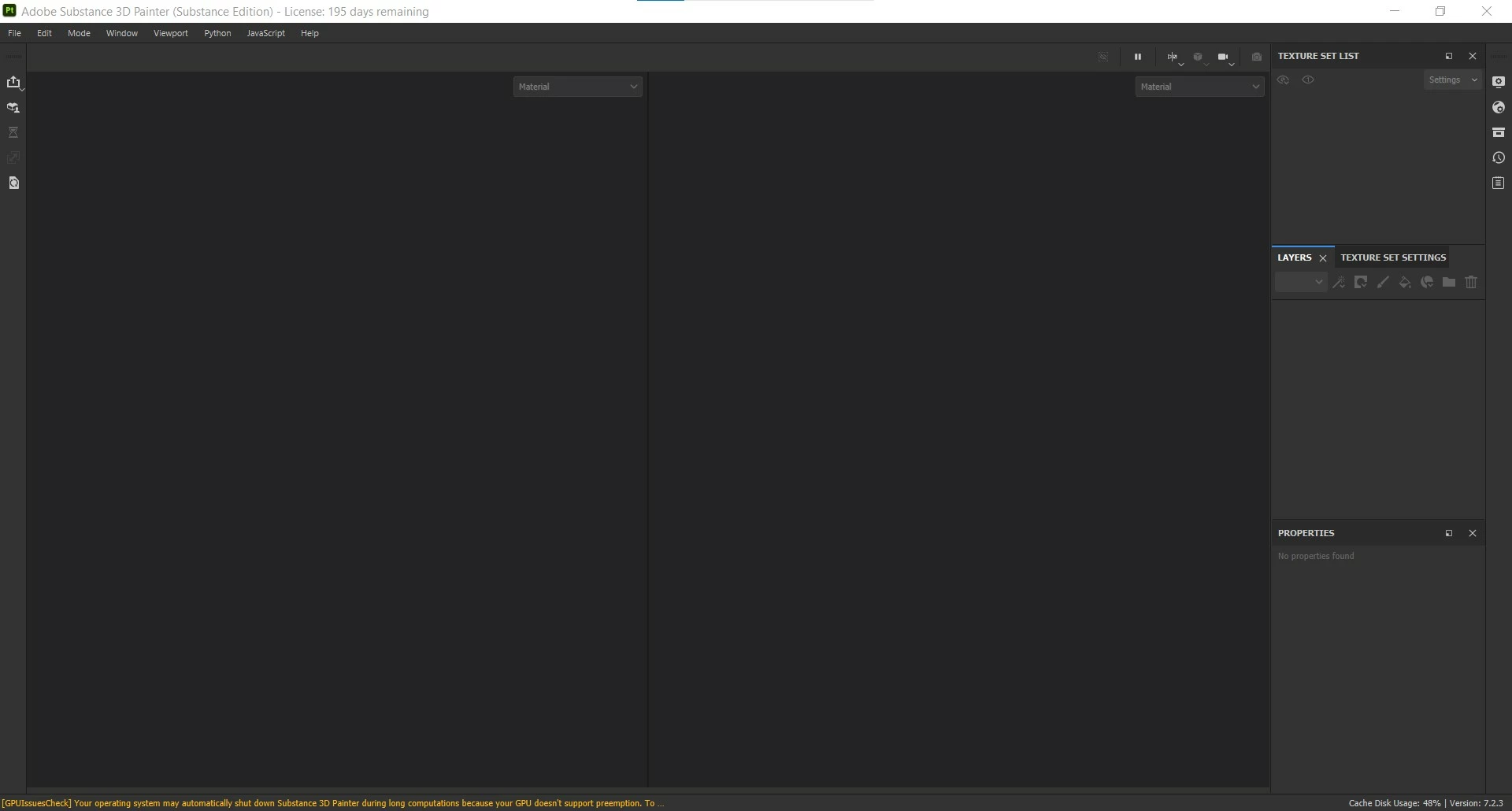The width and height of the screenshot is (1512, 811).
Task: Open the Mode menu
Action: click(79, 33)
